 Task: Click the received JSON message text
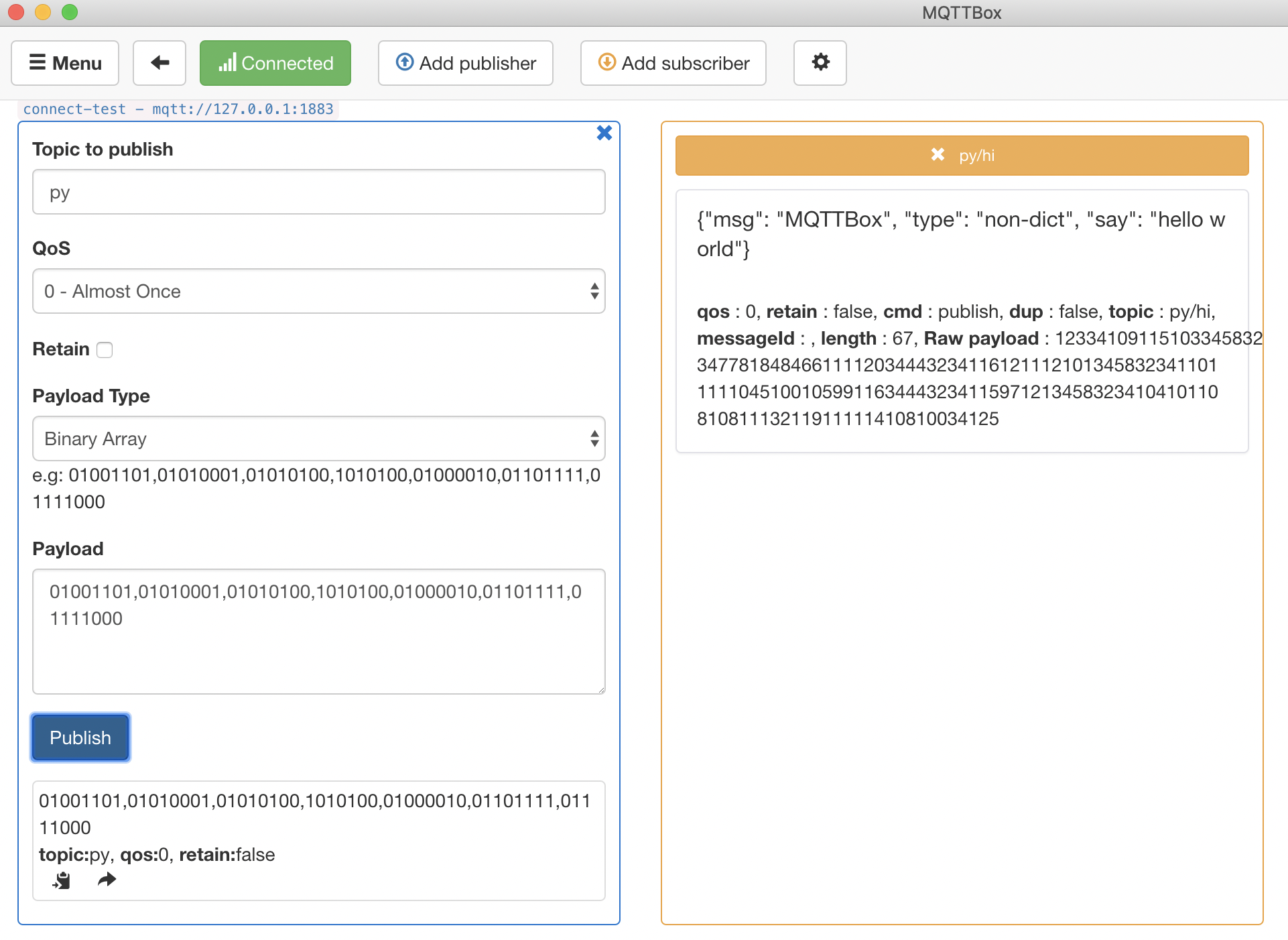961,234
